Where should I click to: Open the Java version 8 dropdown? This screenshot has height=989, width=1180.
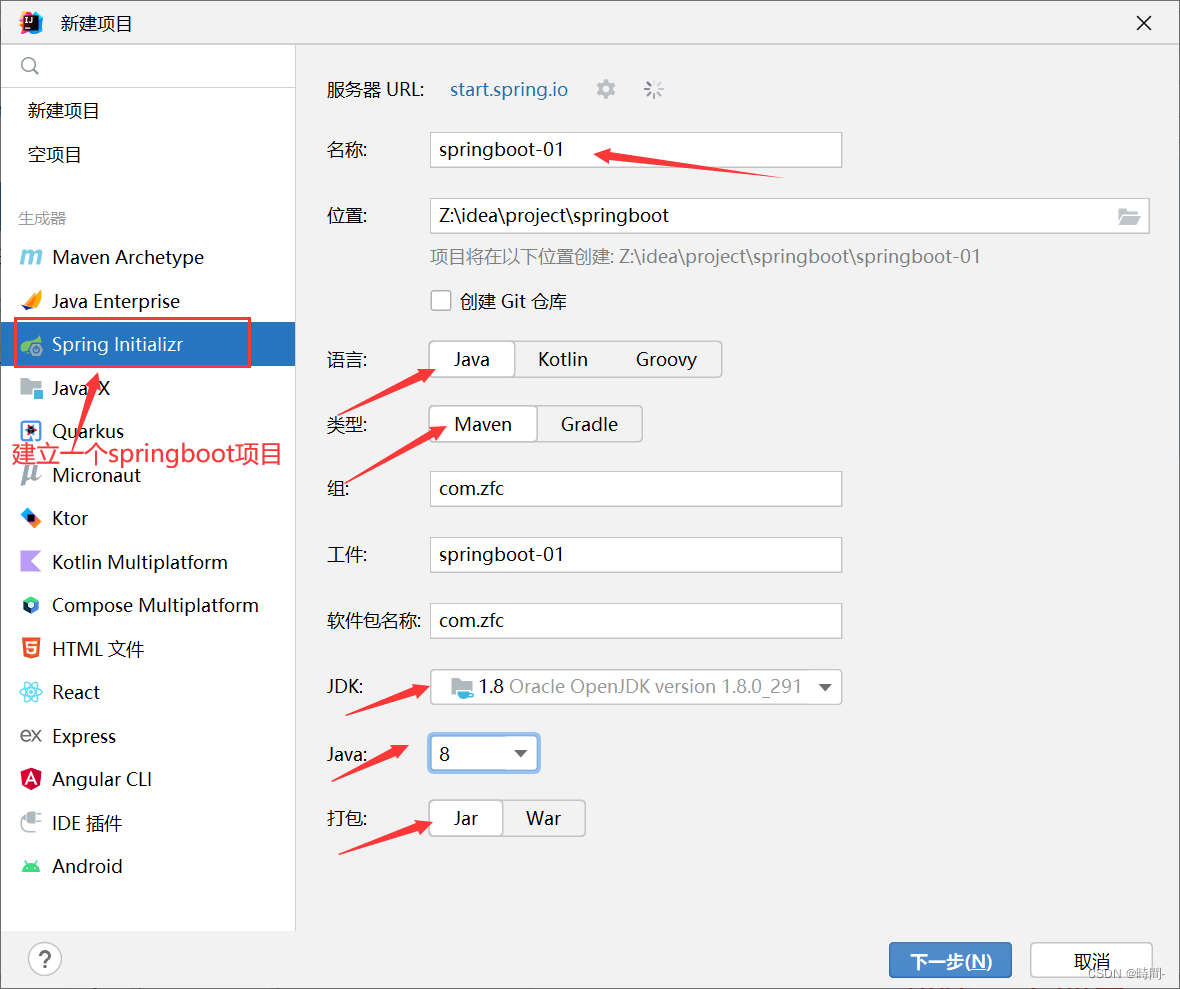484,753
